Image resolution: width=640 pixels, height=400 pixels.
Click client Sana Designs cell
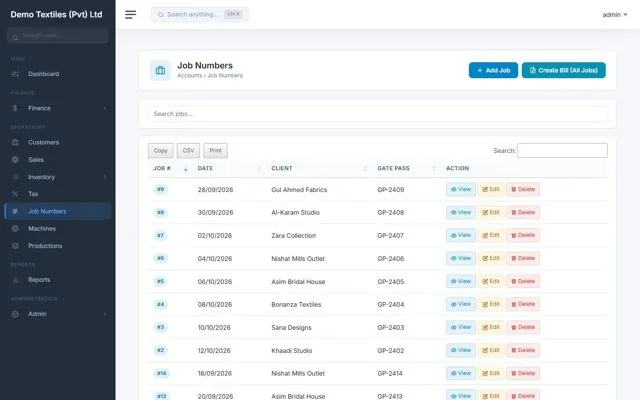291,327
